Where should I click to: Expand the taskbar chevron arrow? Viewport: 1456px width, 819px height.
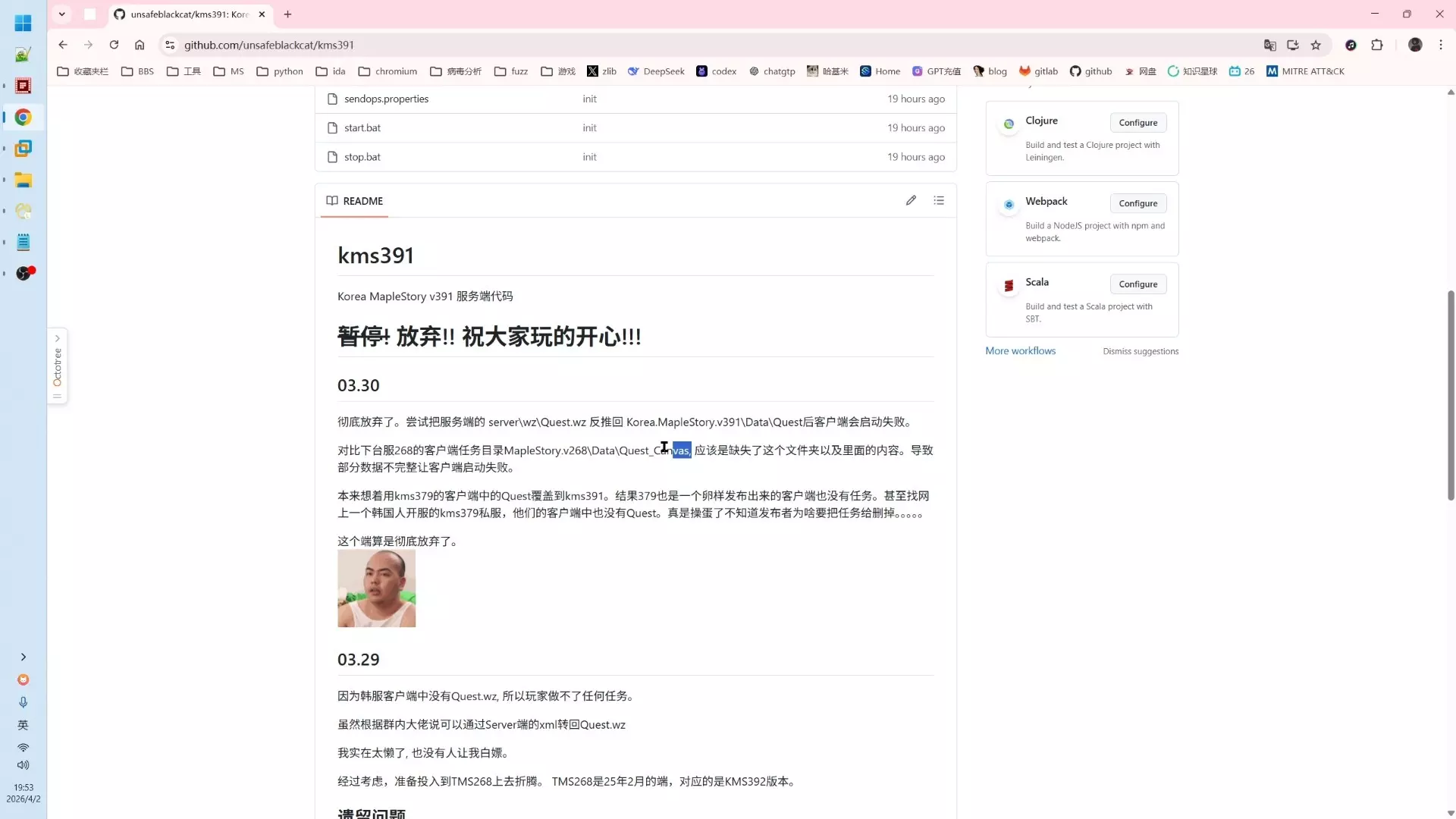click(x=24, y=657)
